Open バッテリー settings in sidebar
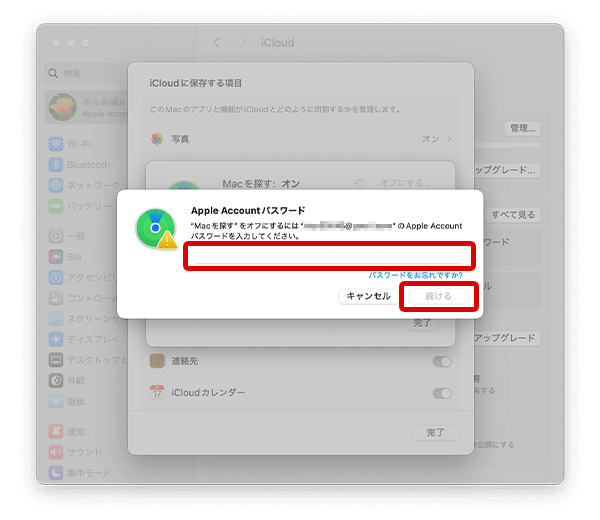Image resolution: width=600 pixels, height=520 pixels. (x=80, y=206)
